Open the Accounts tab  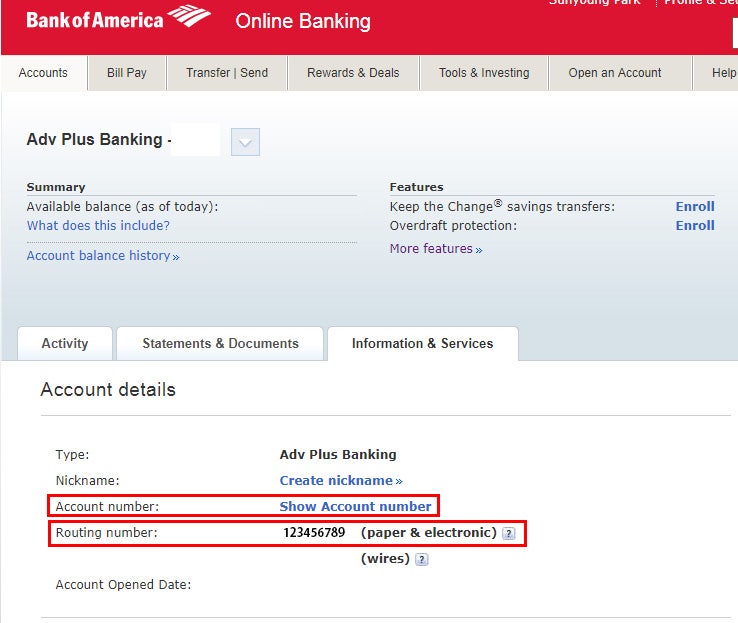click(43, 73)
